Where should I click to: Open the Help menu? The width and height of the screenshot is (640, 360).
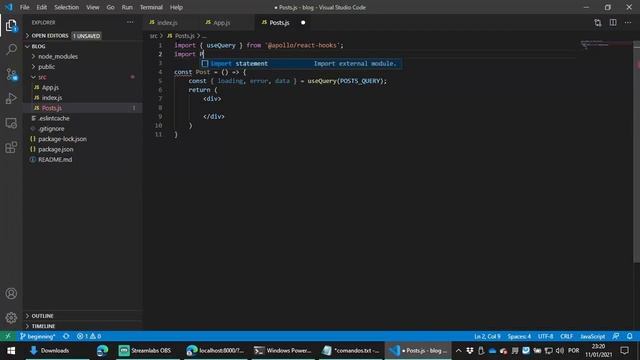click(x=176, y=7)
